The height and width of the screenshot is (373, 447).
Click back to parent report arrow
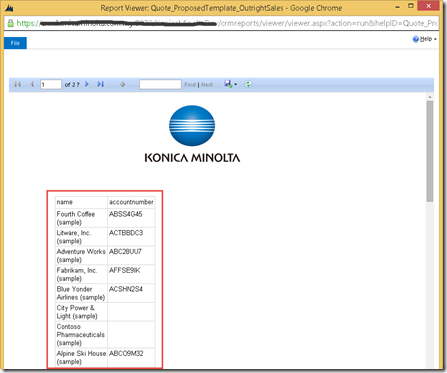122,85
